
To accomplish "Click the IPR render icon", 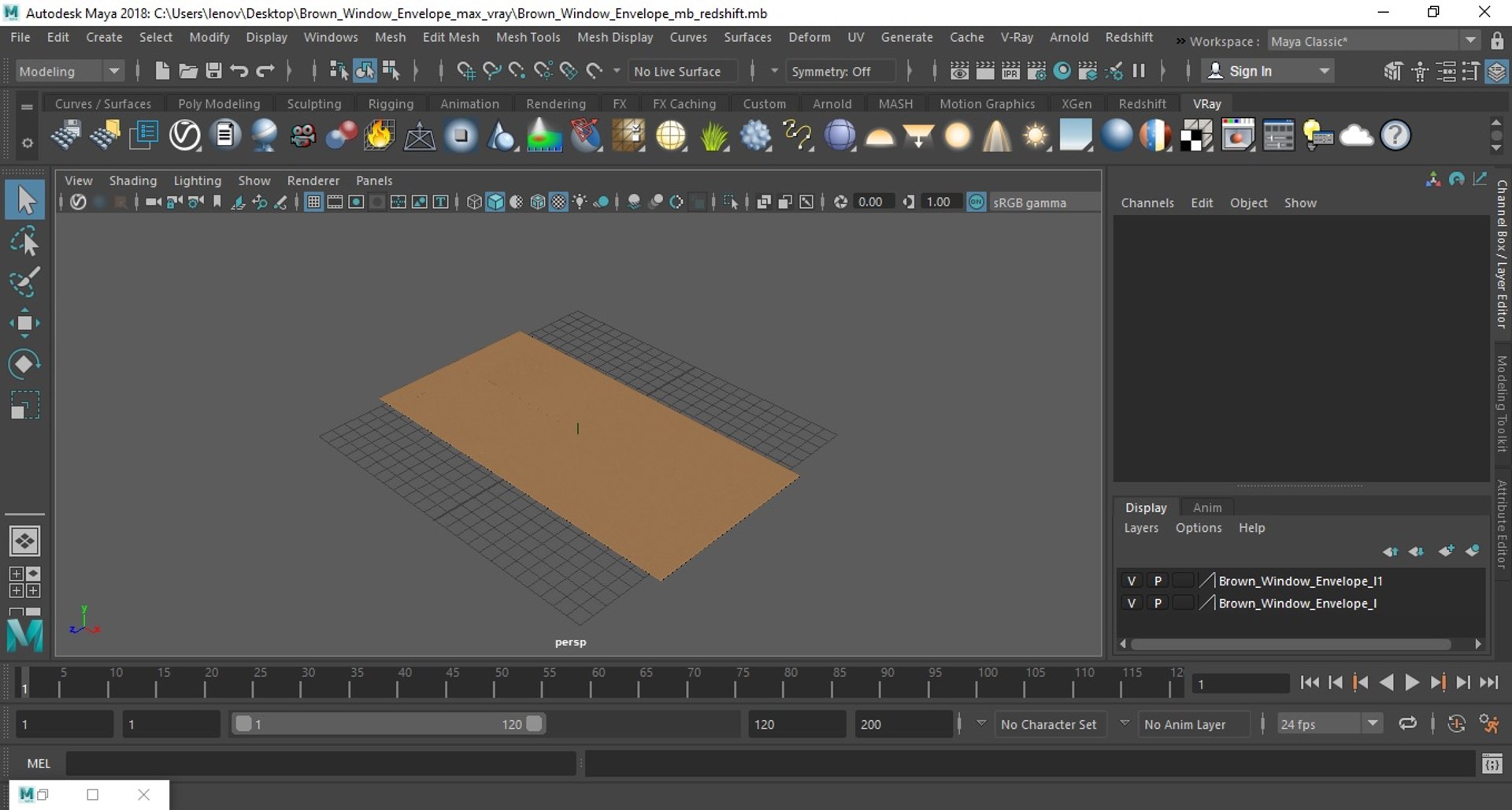I will 1010,71.
